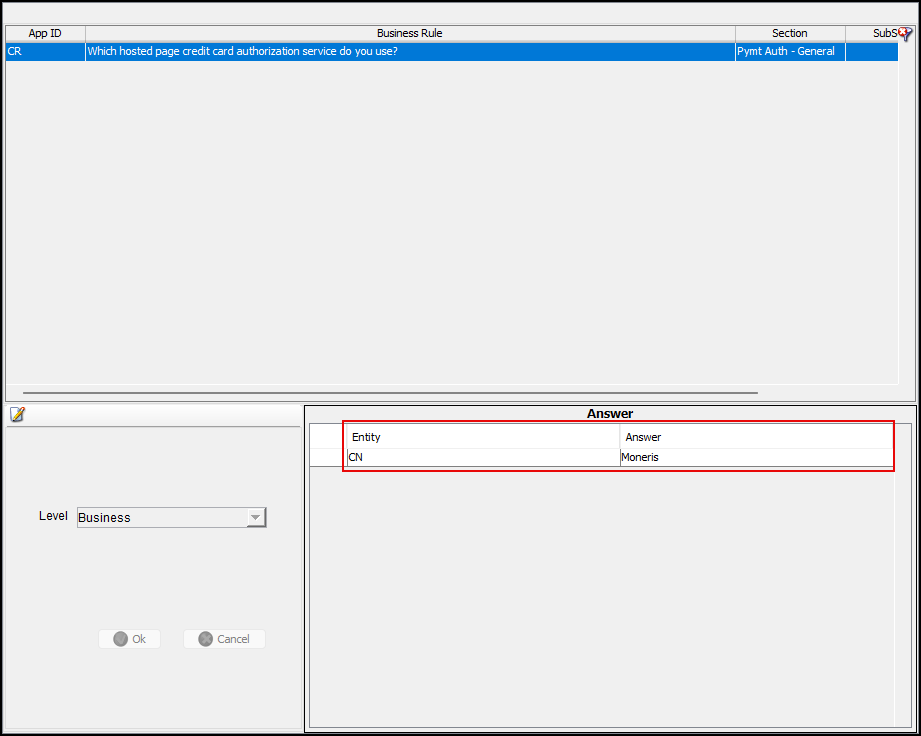
Task: Click the Moneris answer cell
Action: point(755,457)
